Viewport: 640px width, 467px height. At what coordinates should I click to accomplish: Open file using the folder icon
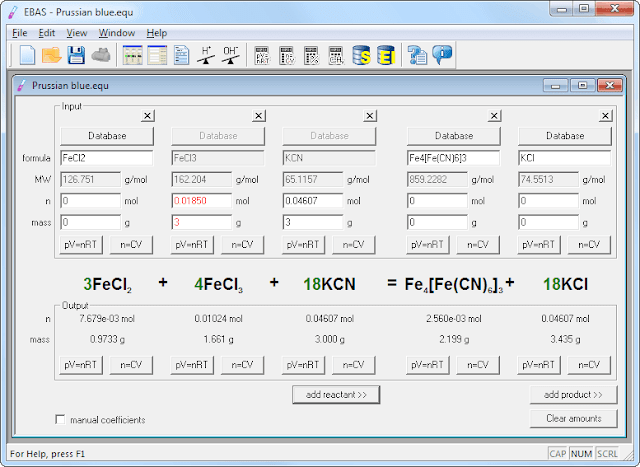51,55
